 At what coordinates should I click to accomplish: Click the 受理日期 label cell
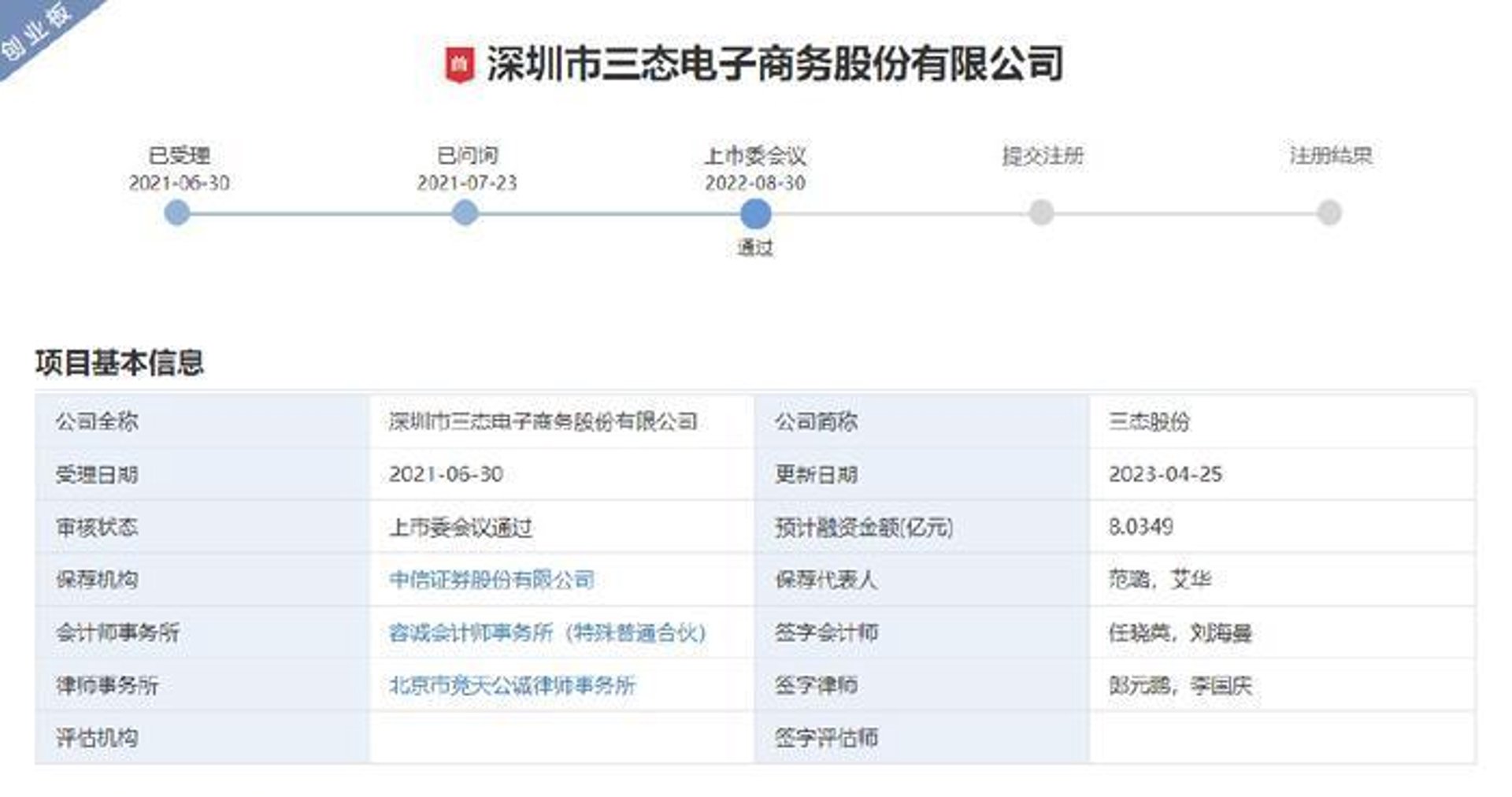click(x=202, y=474)
